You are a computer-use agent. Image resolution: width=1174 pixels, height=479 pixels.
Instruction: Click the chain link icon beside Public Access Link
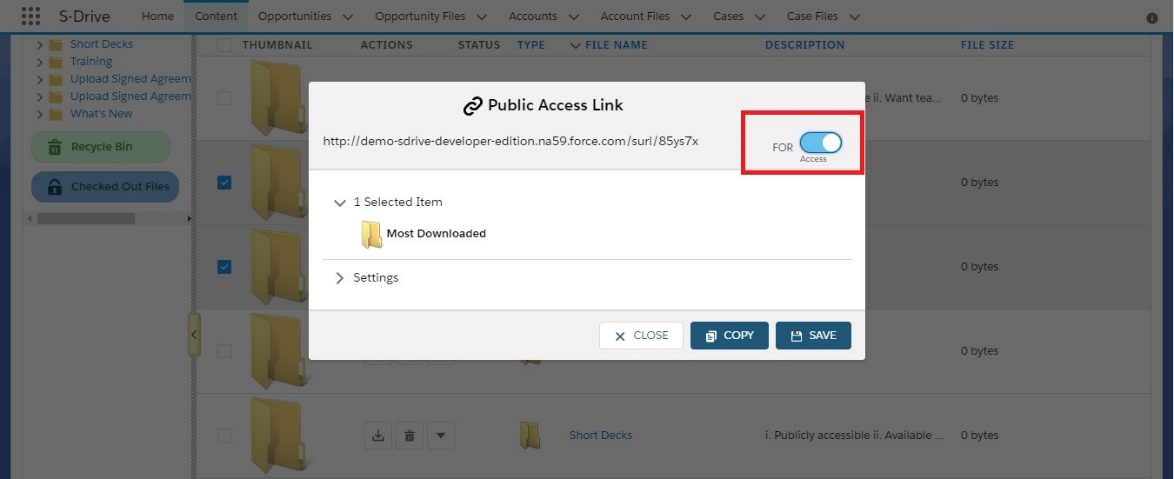(472, 106)
